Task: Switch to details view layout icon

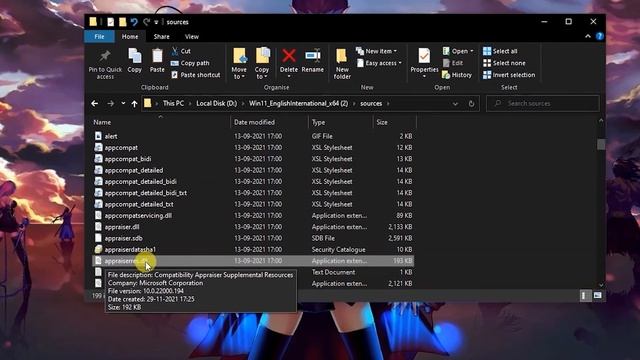Action: point(585,296)
